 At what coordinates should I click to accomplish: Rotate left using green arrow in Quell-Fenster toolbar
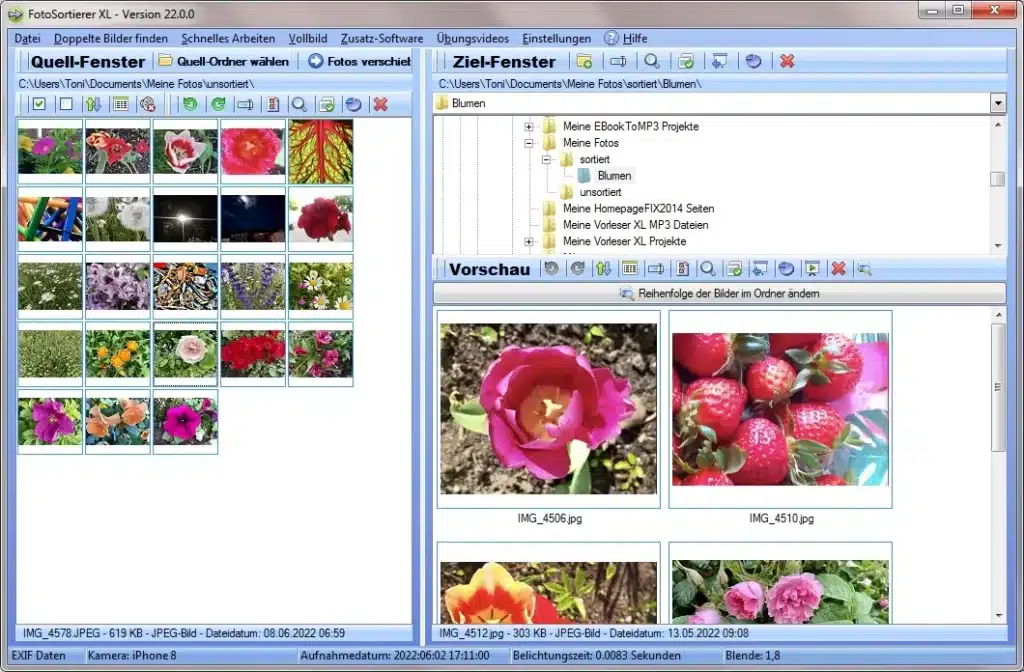[190, 104]
